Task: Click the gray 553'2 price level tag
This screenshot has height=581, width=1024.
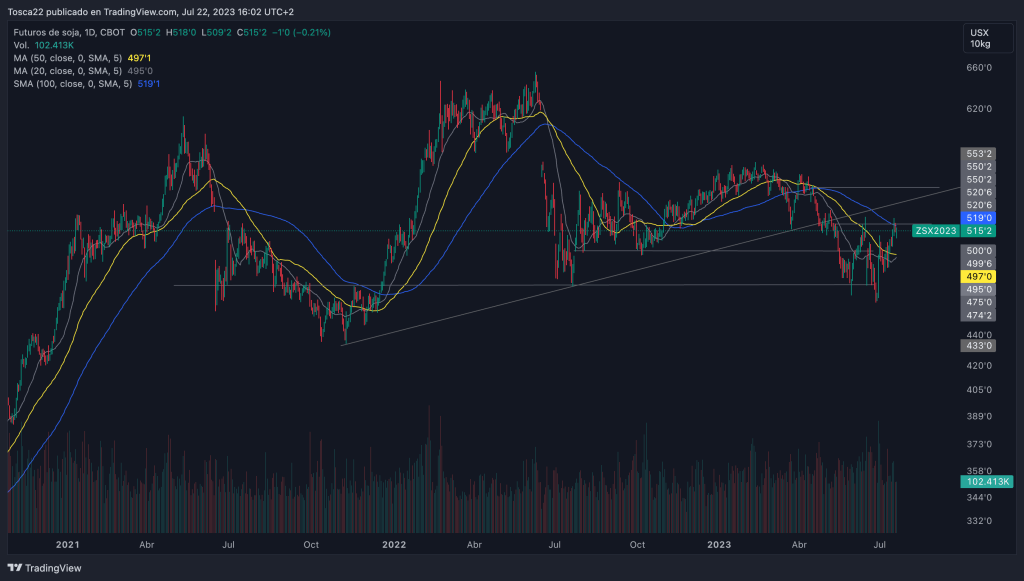Action: coord(979,153)
